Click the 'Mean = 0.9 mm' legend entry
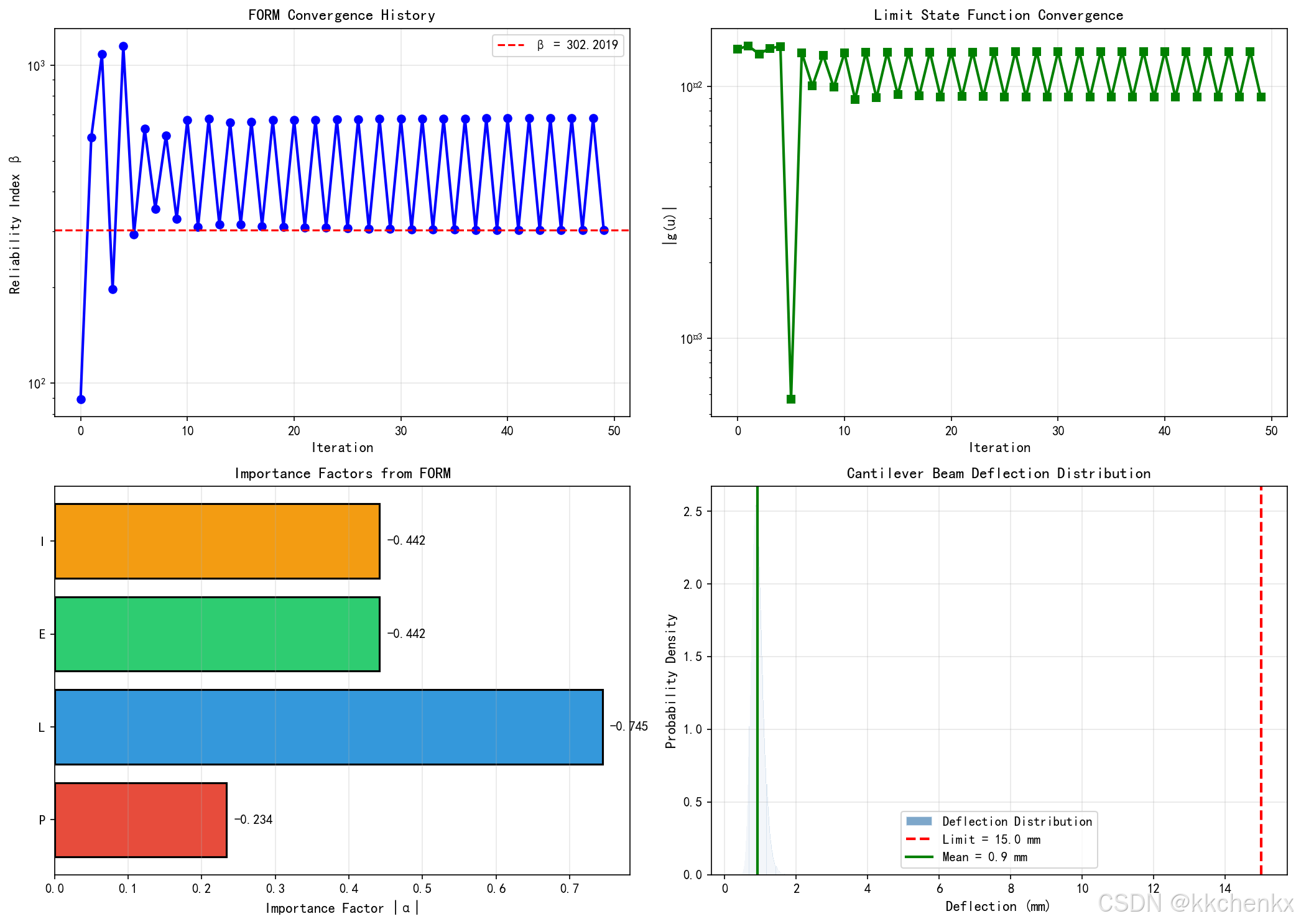 (984, 857)
